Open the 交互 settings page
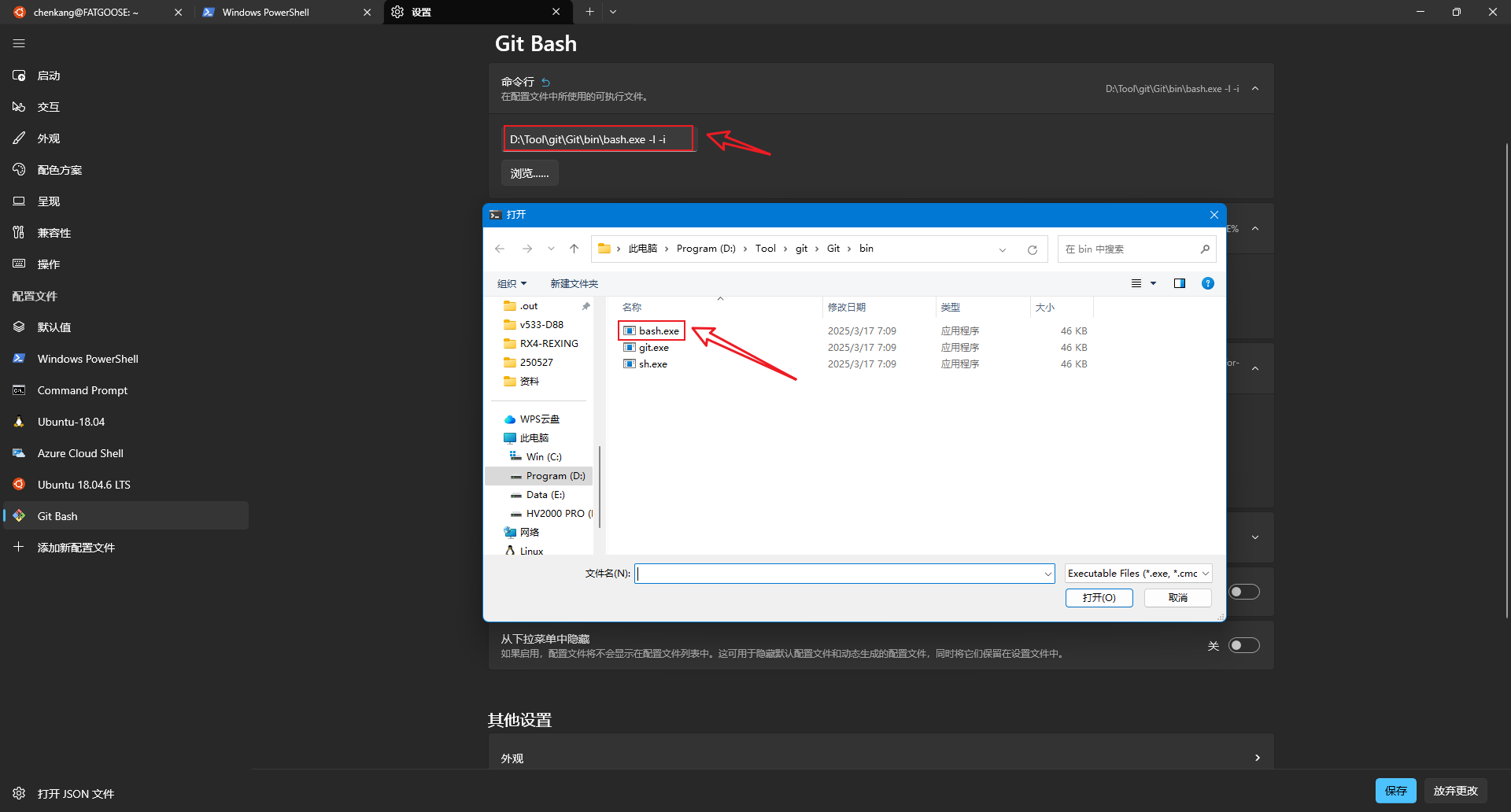1511x812 pixels. point(126,107)
